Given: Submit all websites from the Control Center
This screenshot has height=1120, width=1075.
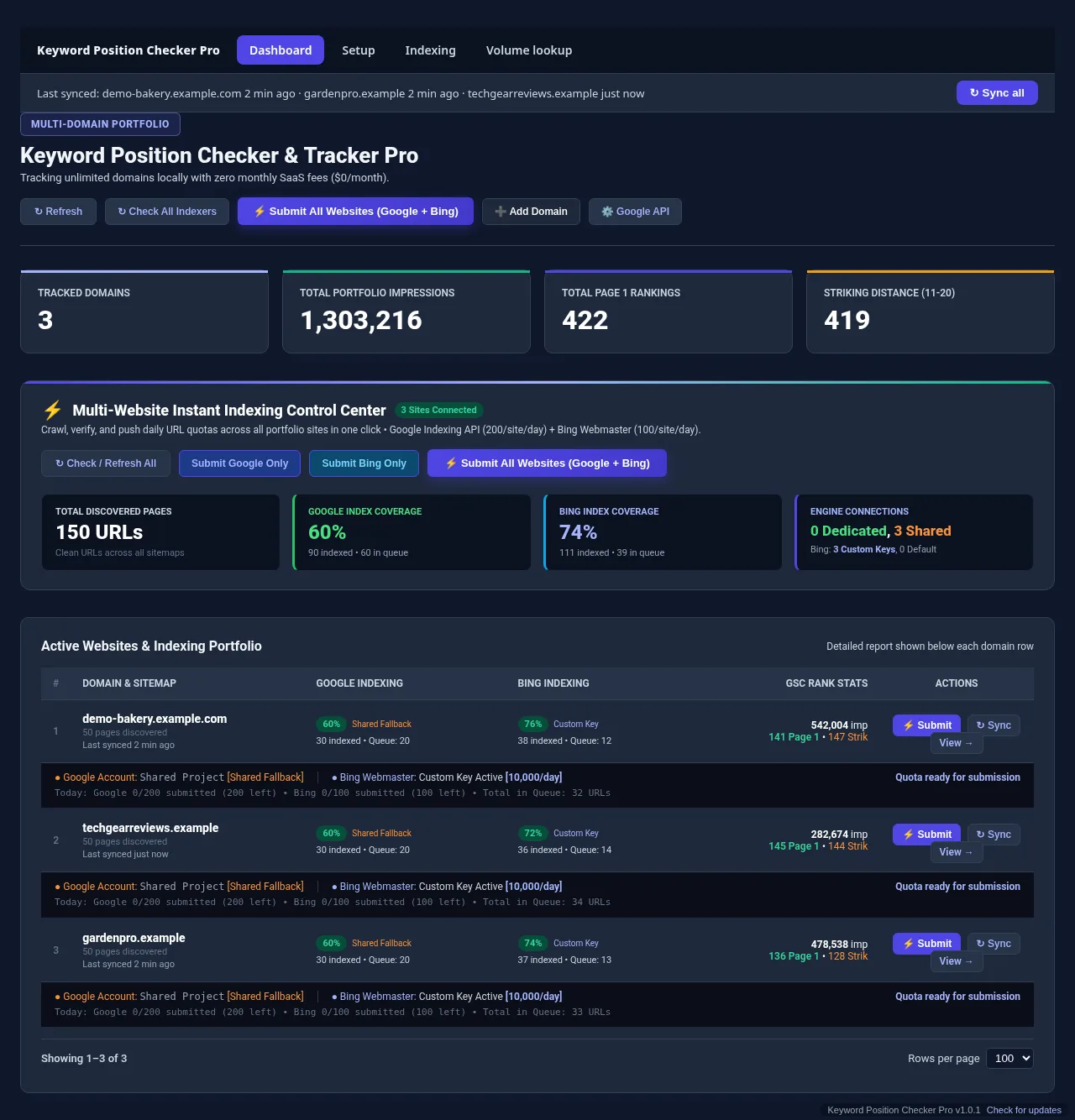Looking at the screenshot, I should coord(547,463).
